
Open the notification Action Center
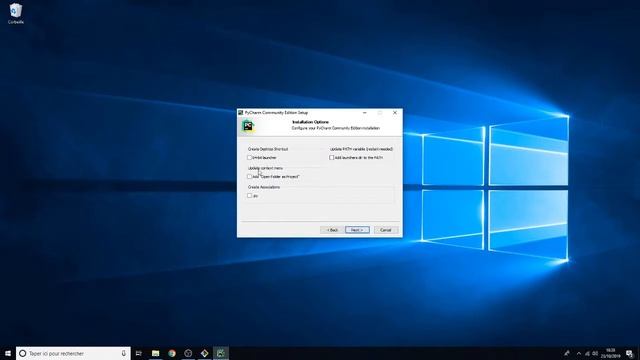629,353
